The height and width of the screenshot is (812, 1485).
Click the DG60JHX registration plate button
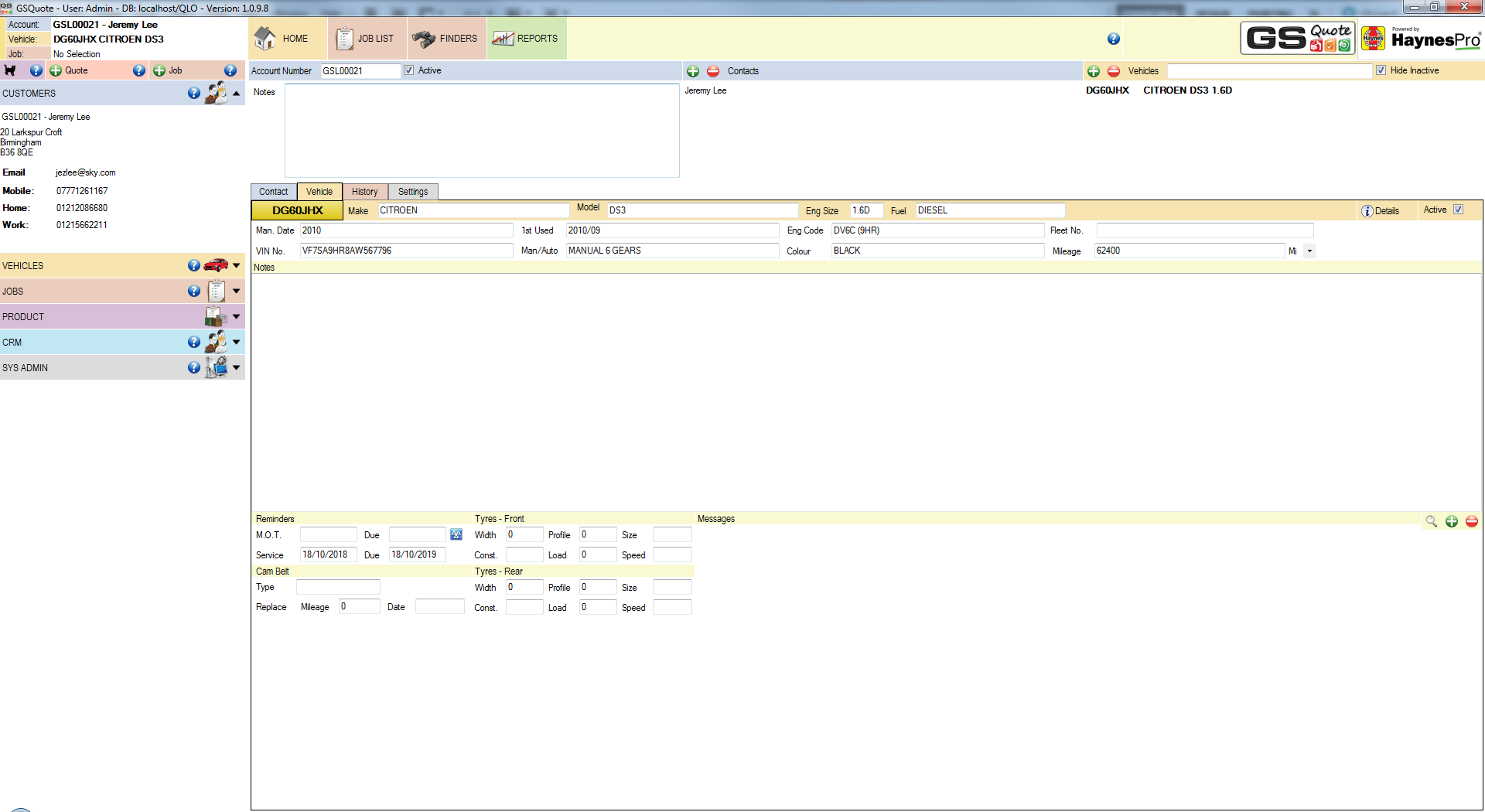pyautogui.click(x=298, y=210)
